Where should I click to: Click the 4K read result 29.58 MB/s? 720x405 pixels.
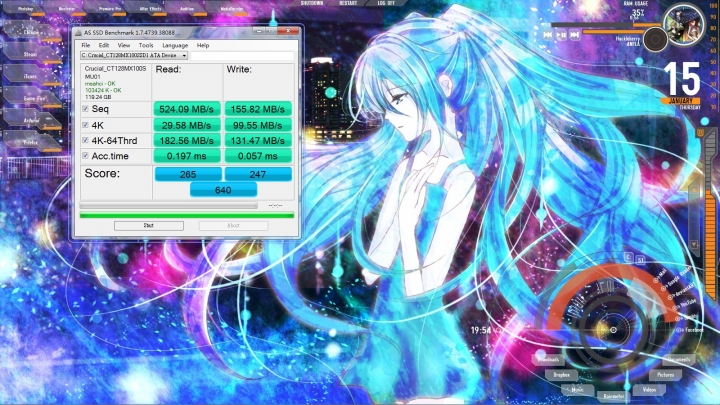click(x=186, y=125)
